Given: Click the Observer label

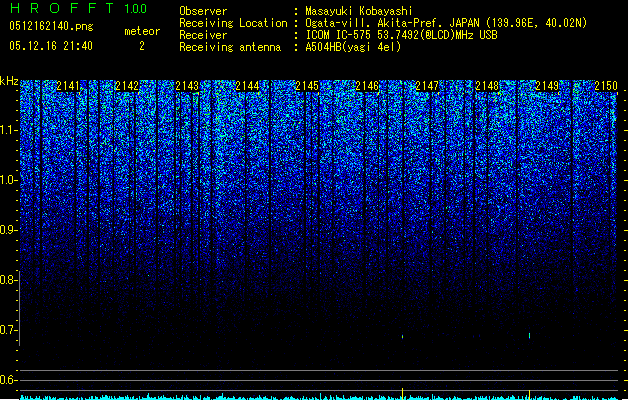Looking at the screenshot, I should pyautogui.click(x=203, y=11).
